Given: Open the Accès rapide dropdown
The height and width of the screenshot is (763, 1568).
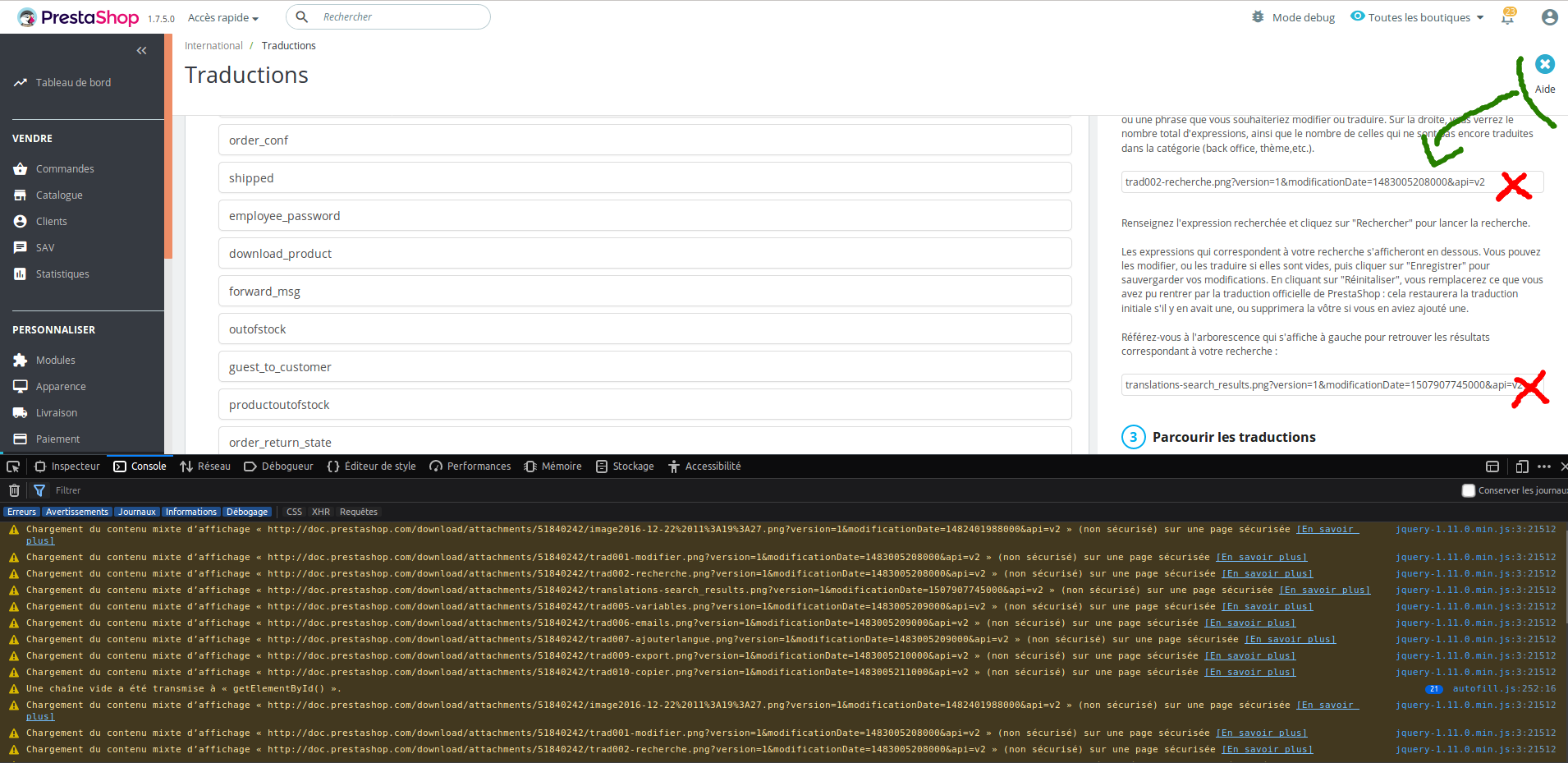Looking at the screenshot, I should [x=223, y=18].
